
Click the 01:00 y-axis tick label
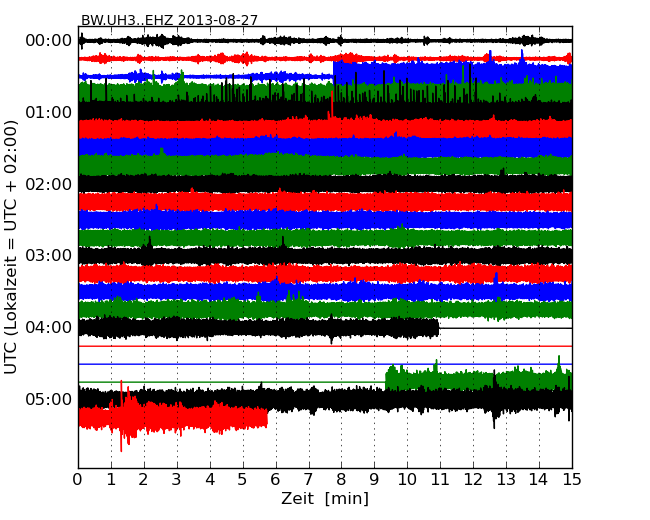pyautogui.click(x=49, y=112)
